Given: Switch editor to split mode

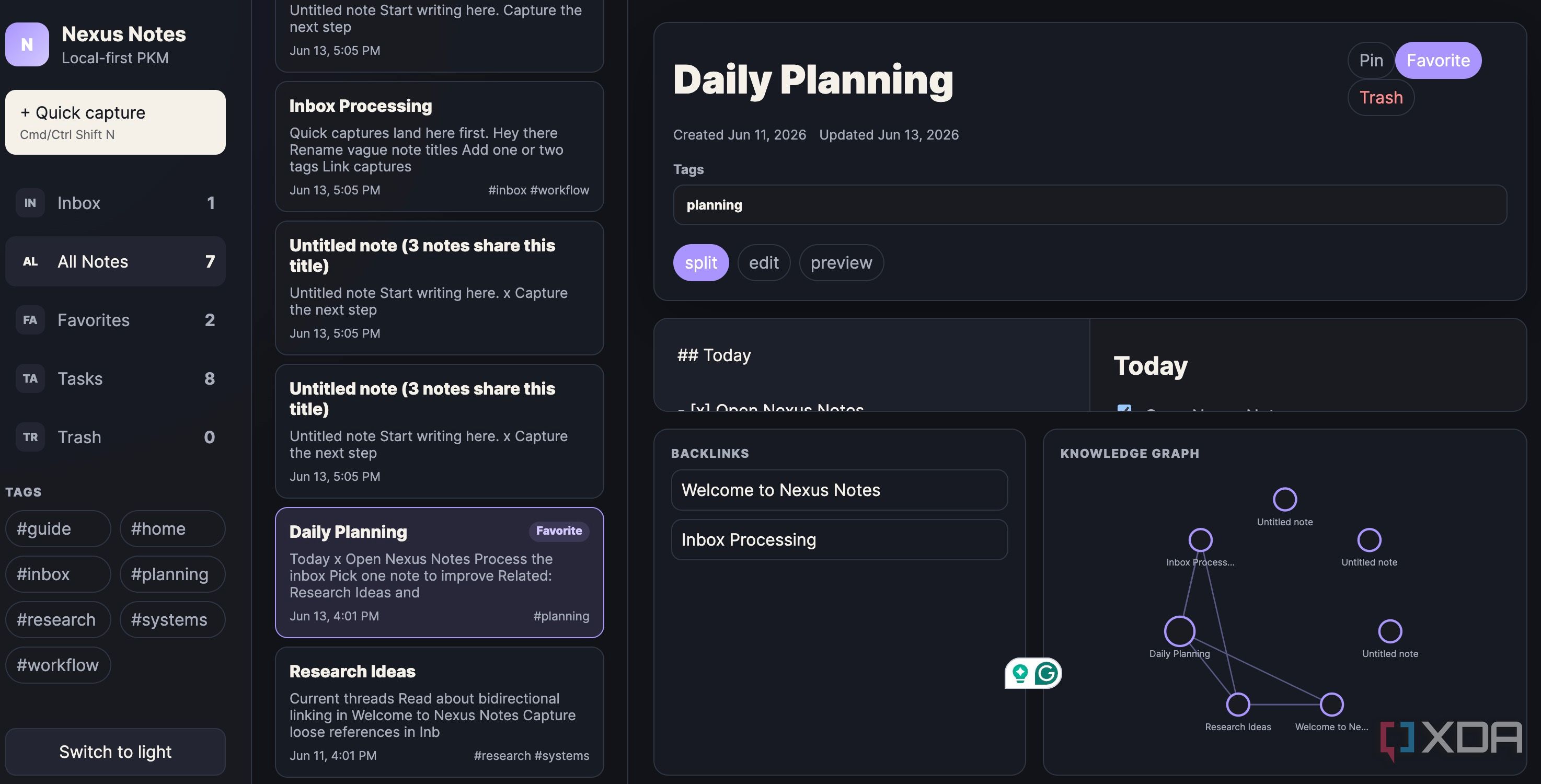Looking at the screenshot, I should click(700, 262).
